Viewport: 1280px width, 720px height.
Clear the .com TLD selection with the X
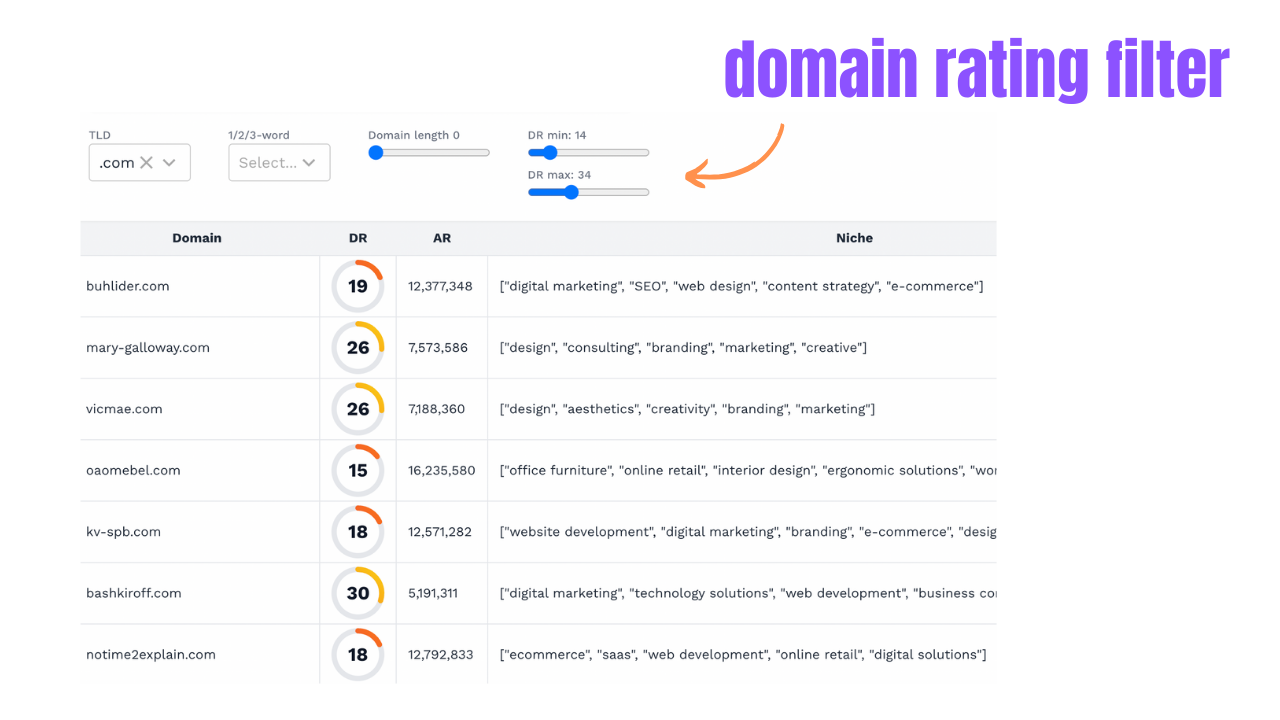tap(146, 162)
